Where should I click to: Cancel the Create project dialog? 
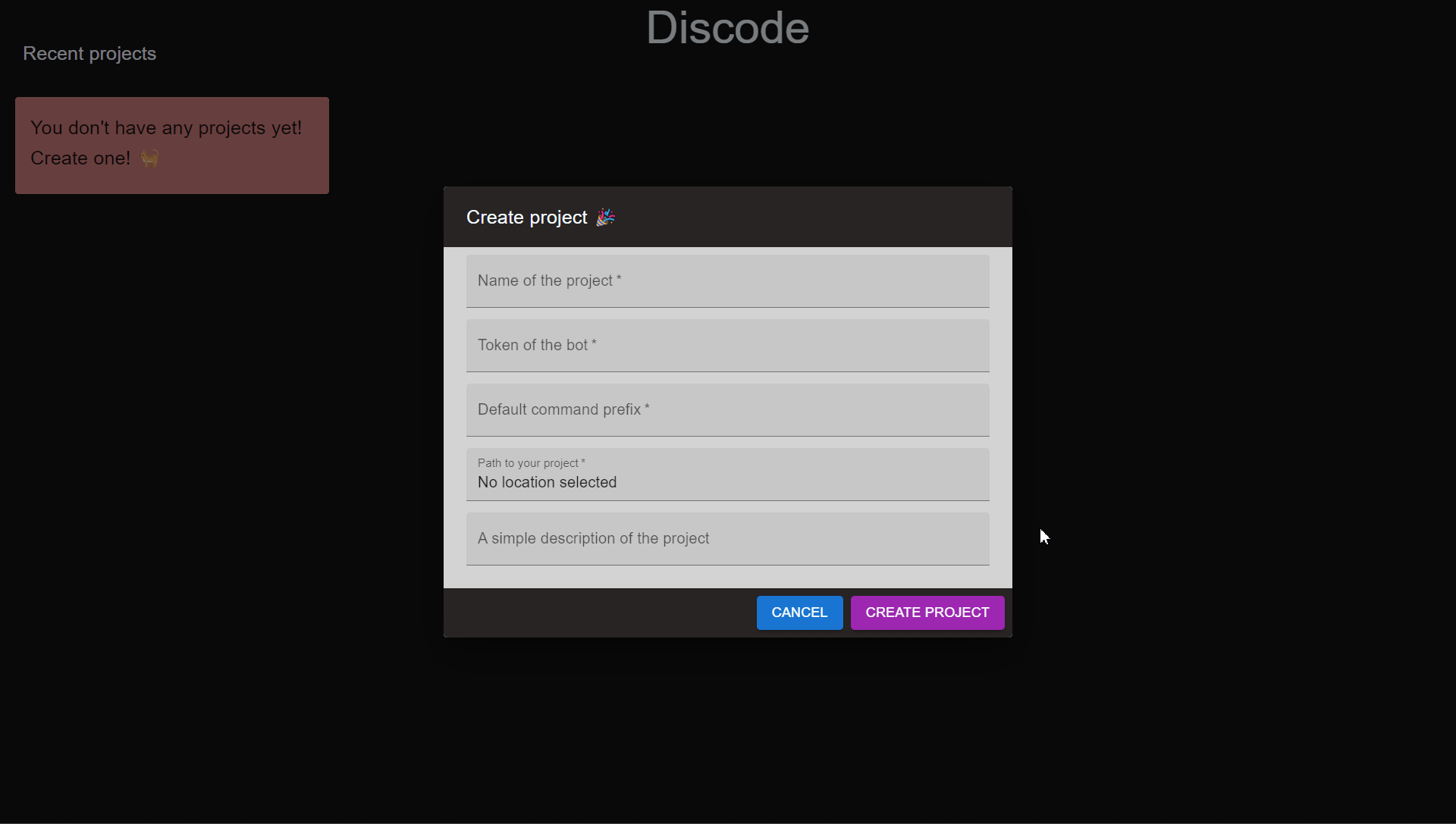pyautogui.click(x=799, y=613)
